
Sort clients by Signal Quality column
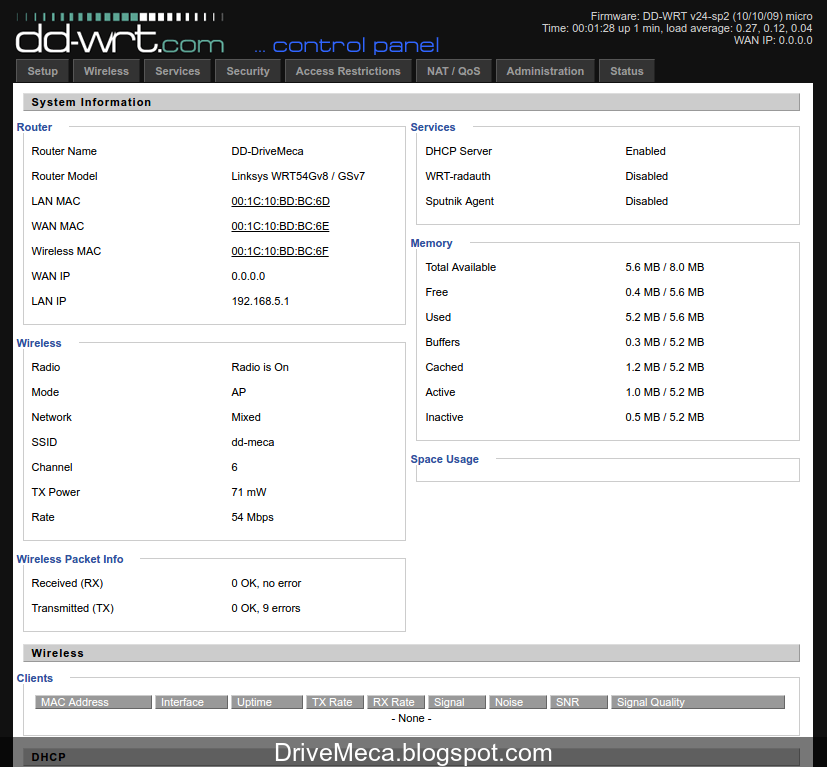650,701
